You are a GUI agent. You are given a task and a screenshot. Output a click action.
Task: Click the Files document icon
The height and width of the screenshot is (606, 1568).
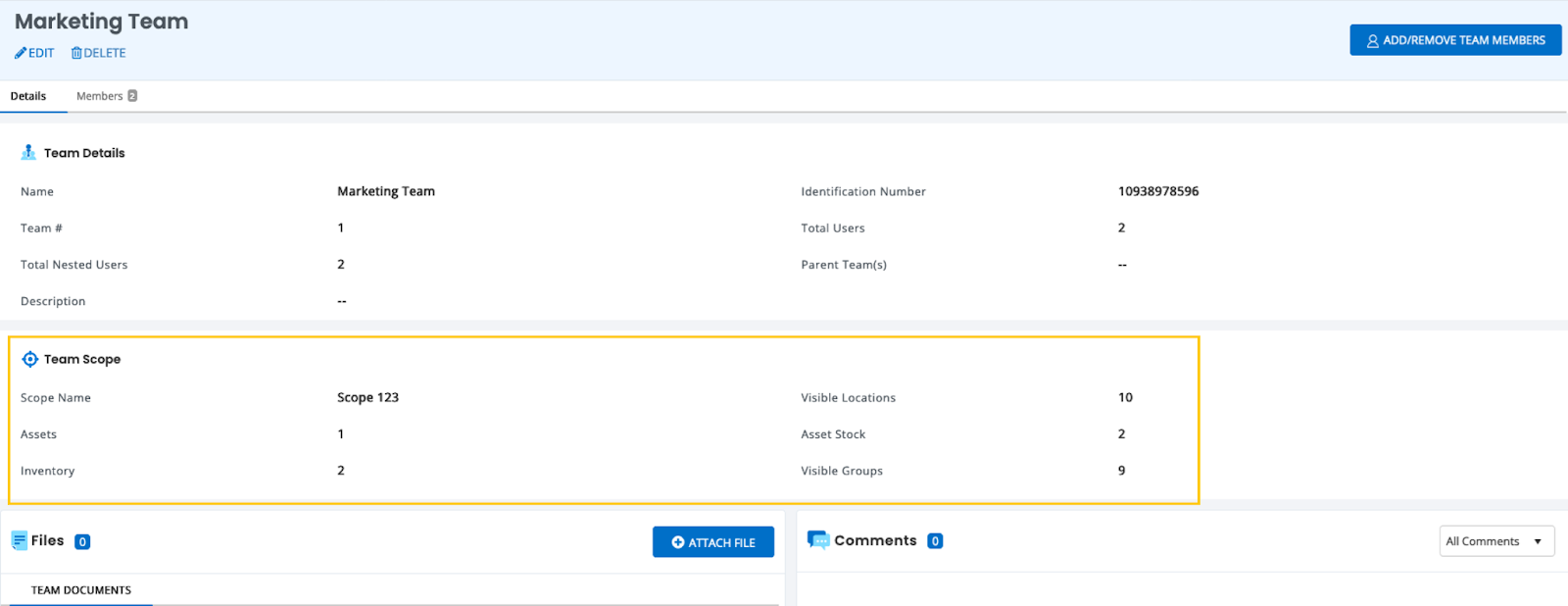tap(19, 540)
